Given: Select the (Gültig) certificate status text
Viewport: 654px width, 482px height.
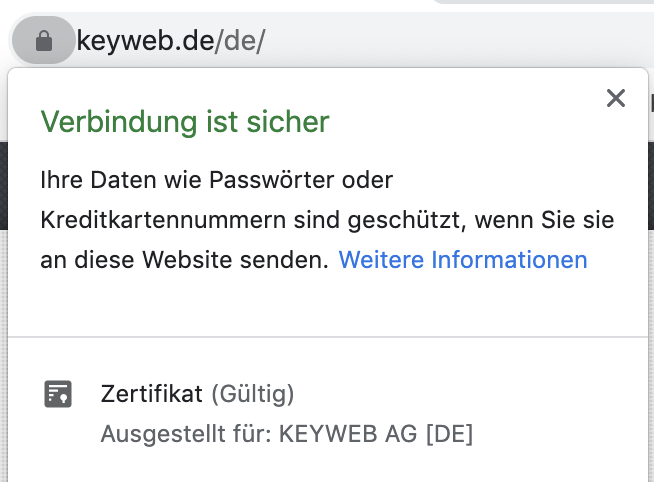Looking at the screenshot, I should point(253,394).
